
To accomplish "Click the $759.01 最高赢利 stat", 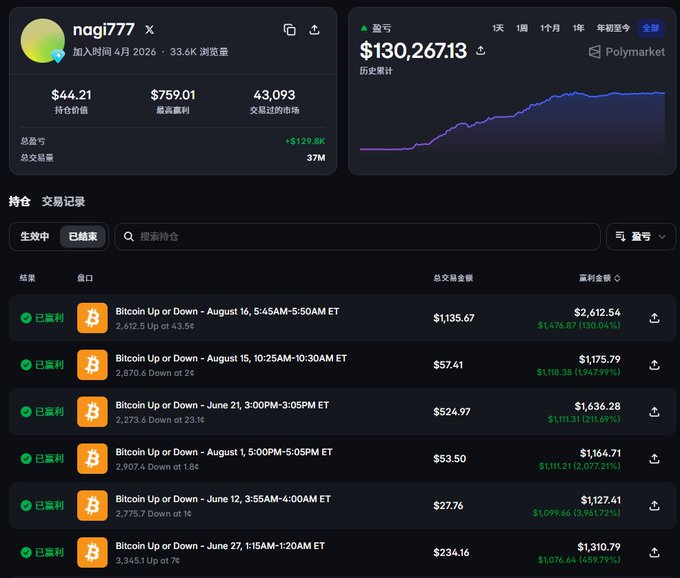I will (x=173, y=101).
